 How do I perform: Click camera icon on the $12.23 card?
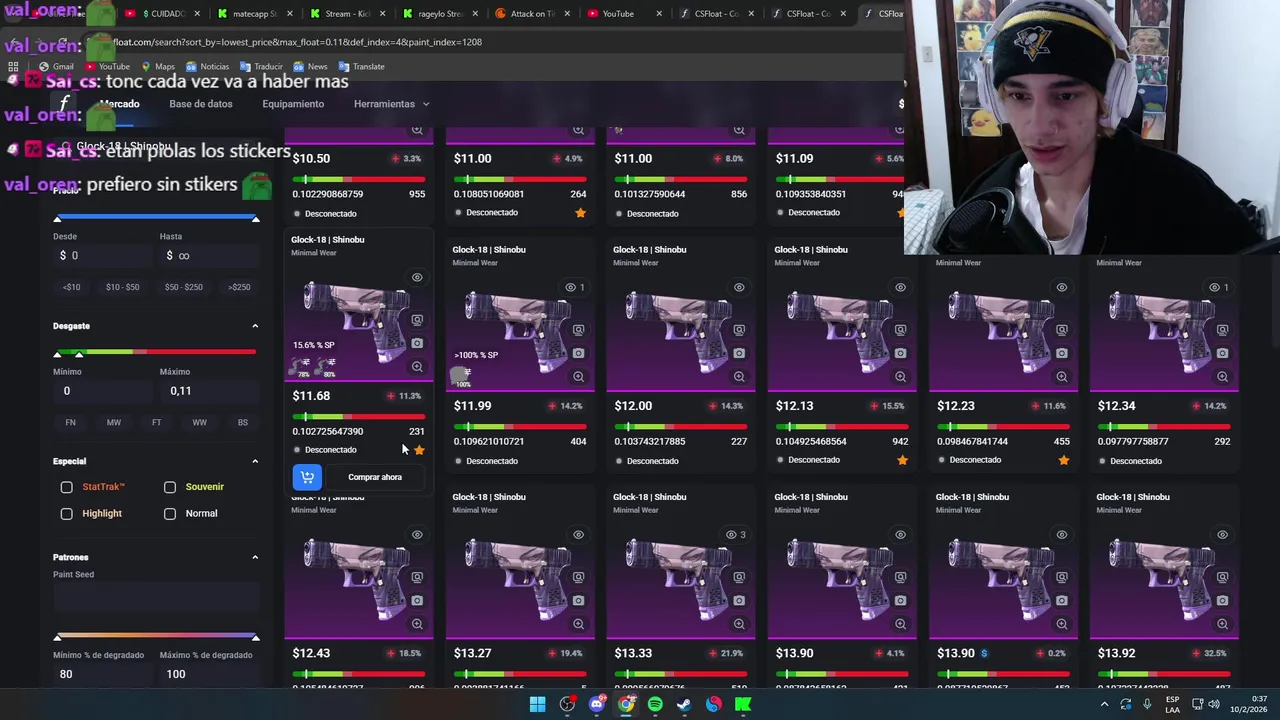coord(1061,353)
